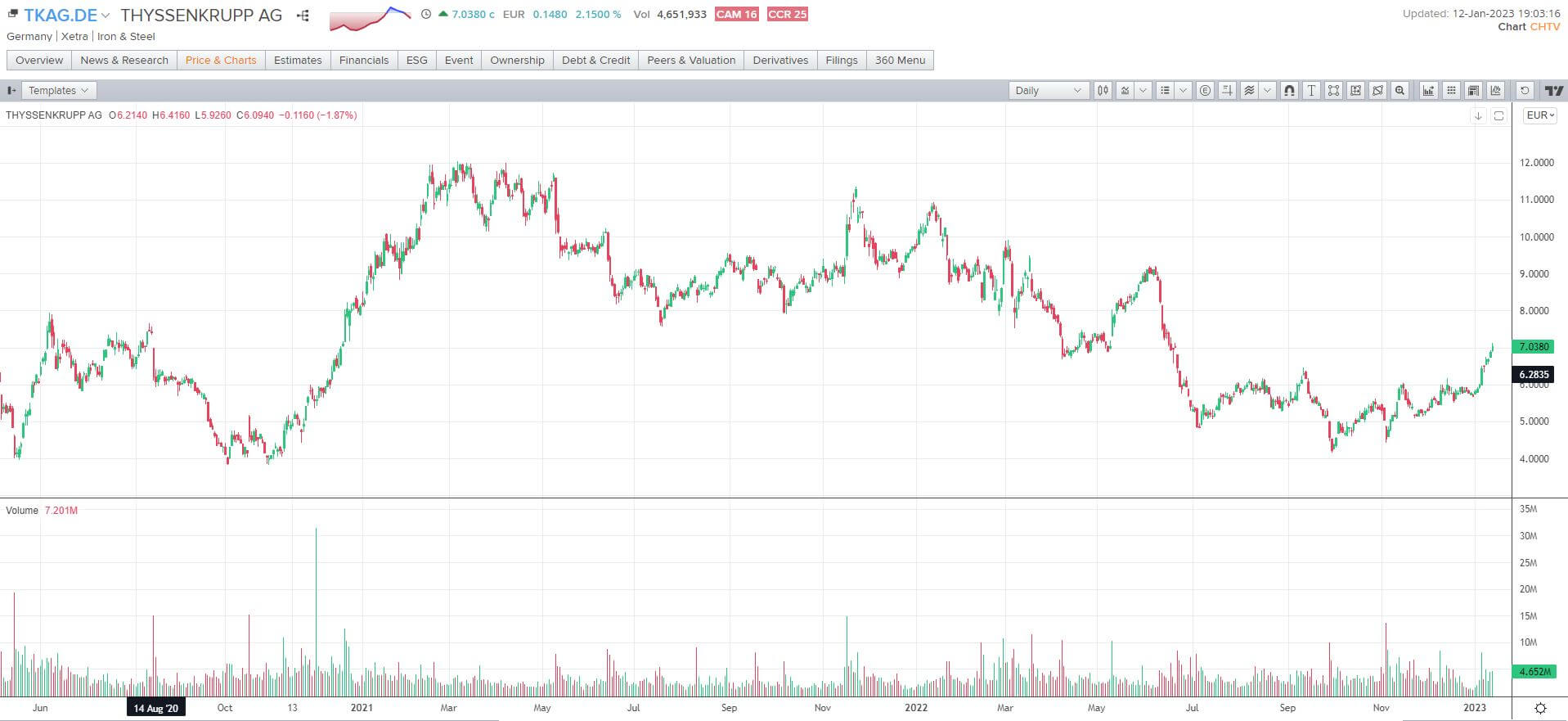Select the candlestick chart type icon
Image resolution: width=1568 pixels, height=721 pixels.
(1103, 91)
